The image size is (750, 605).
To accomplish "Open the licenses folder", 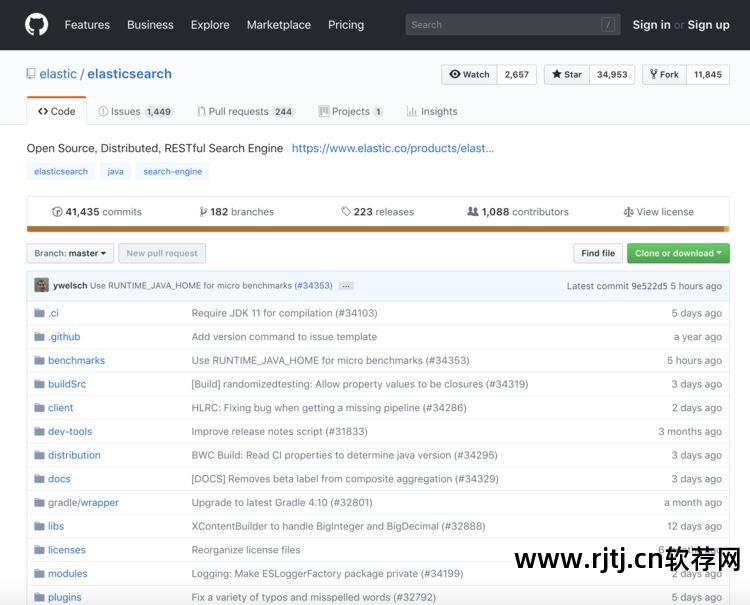I will click(66, 550).
